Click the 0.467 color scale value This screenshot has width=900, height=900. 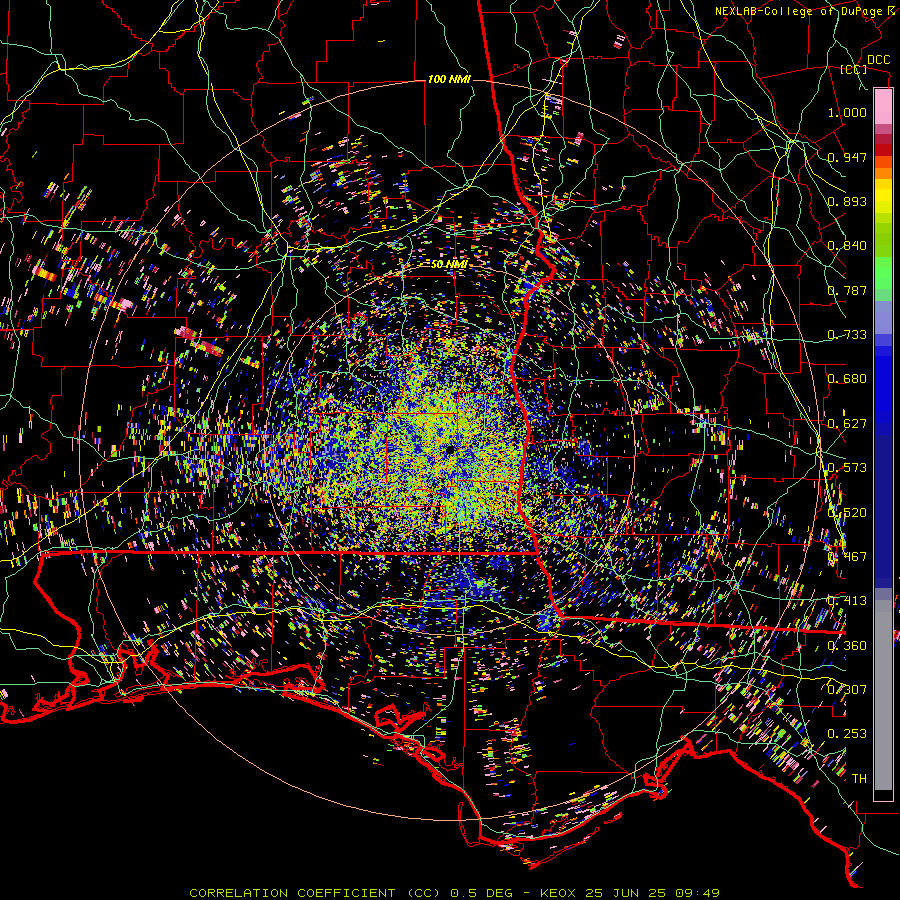click(x=847, y=557)
